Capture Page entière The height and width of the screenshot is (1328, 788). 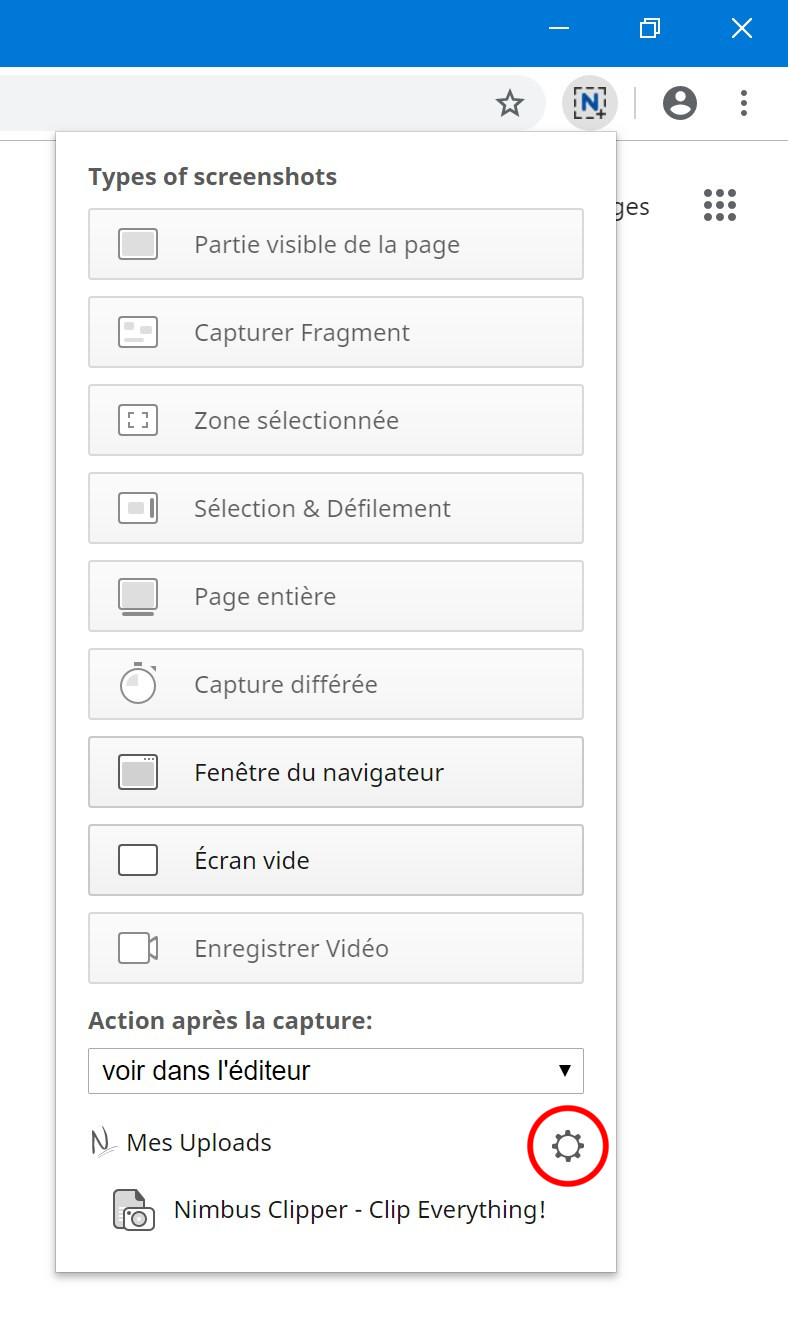336,596
